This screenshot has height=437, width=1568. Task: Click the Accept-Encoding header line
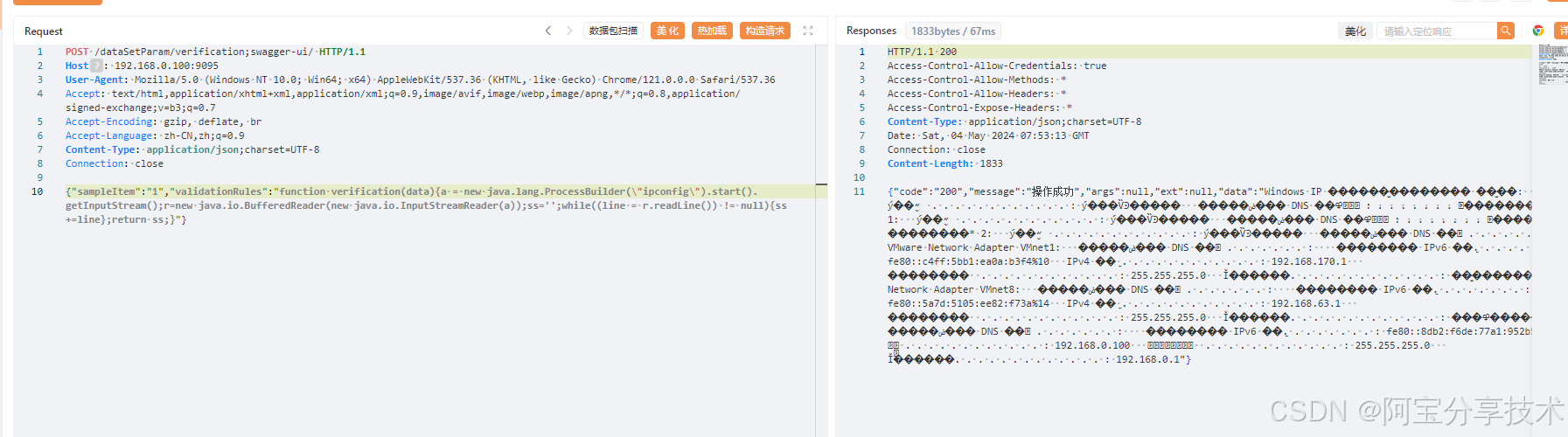(x=164, y=121)
